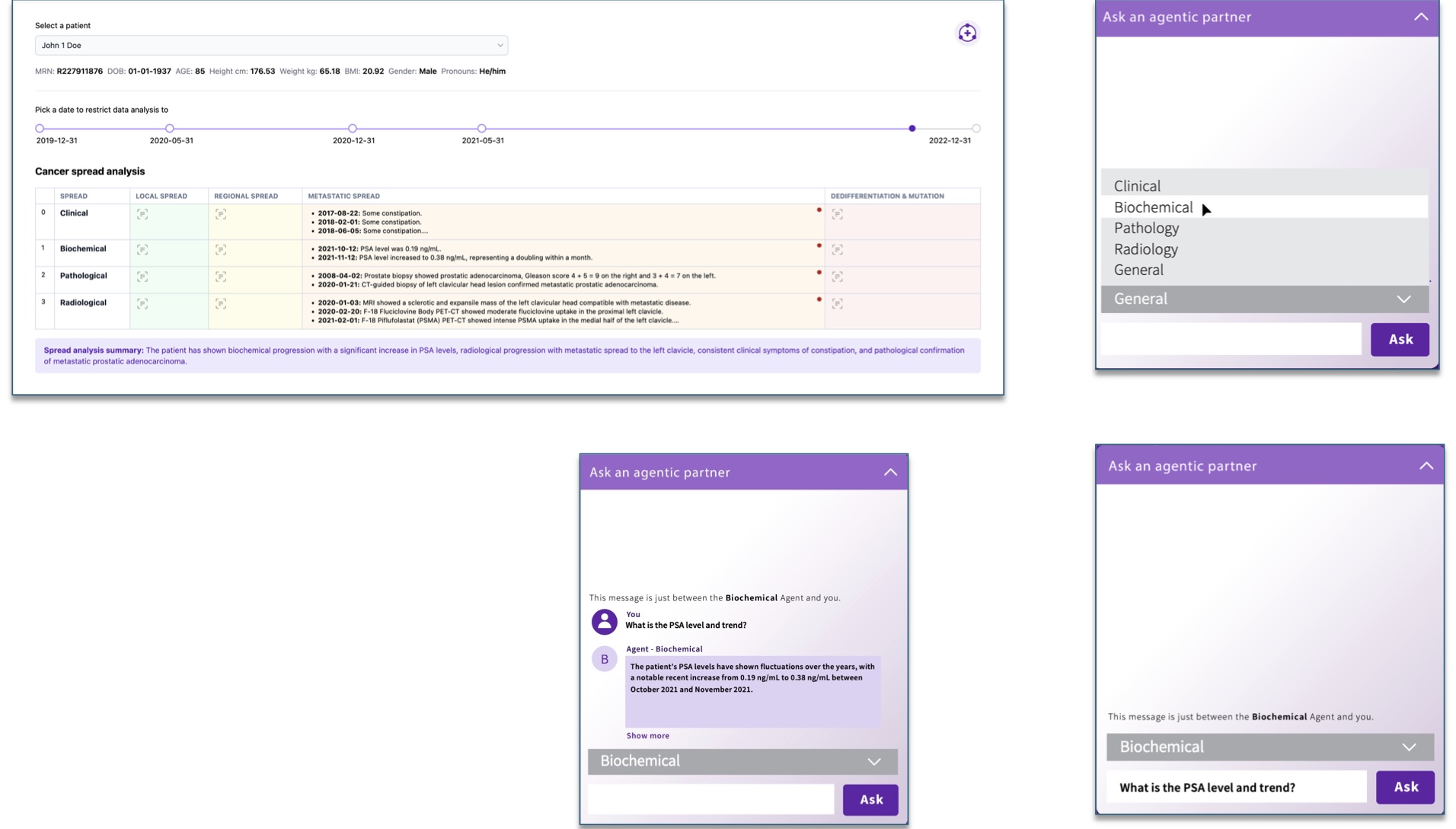The height and width of the screenshot is (829, 1456).
Task: Select the 2021-05-31 timeline date marker
Action: 481,129
